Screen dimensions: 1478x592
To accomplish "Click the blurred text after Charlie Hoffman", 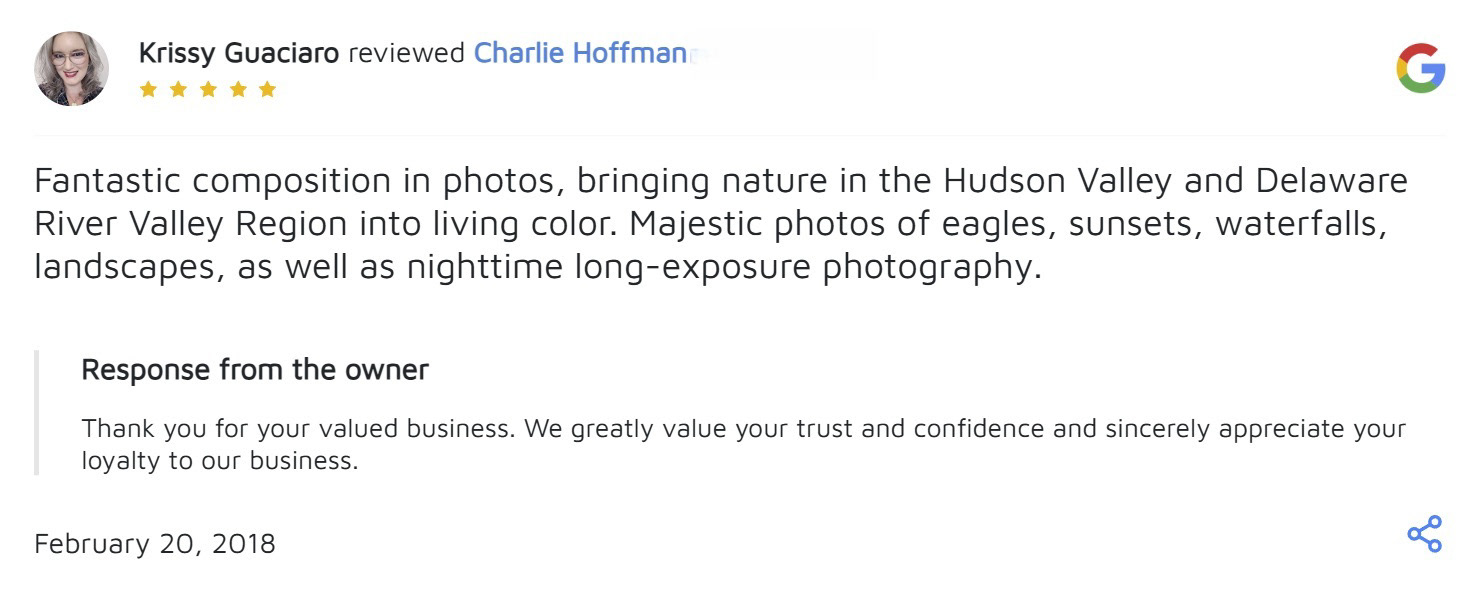I will click(780, 54).
